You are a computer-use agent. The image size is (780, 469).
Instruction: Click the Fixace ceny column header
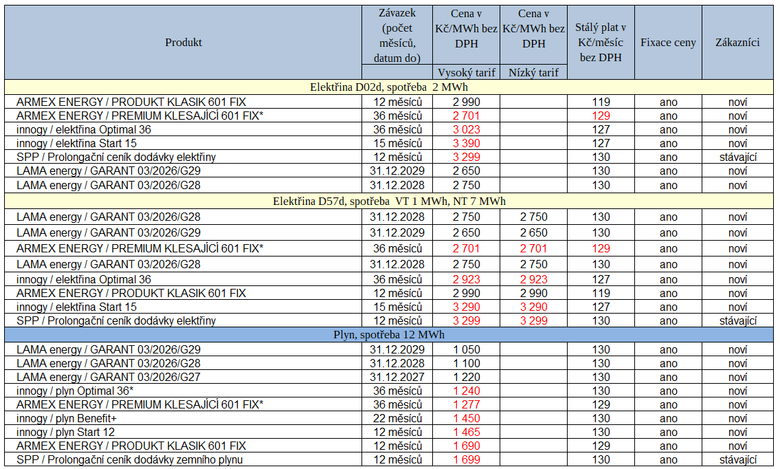(667, 43)
